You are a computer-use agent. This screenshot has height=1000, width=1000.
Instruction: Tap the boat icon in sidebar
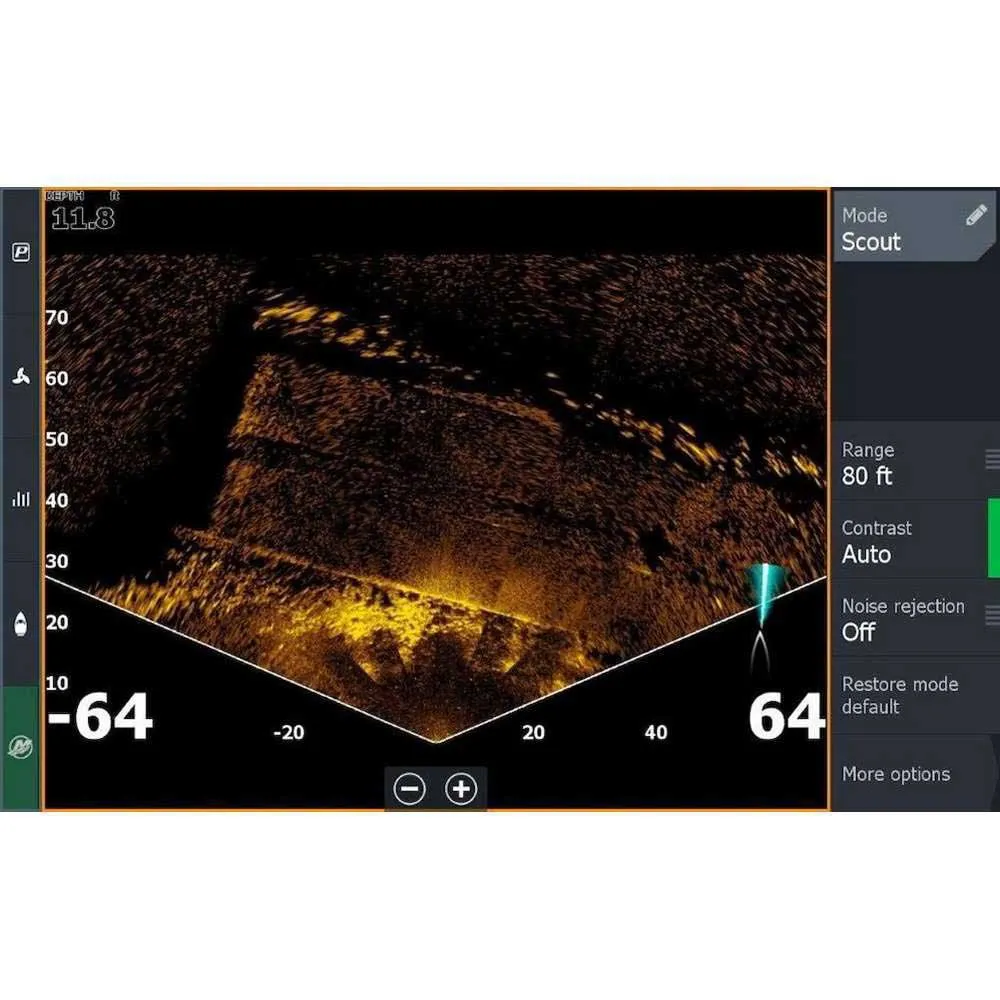[20, 624]
